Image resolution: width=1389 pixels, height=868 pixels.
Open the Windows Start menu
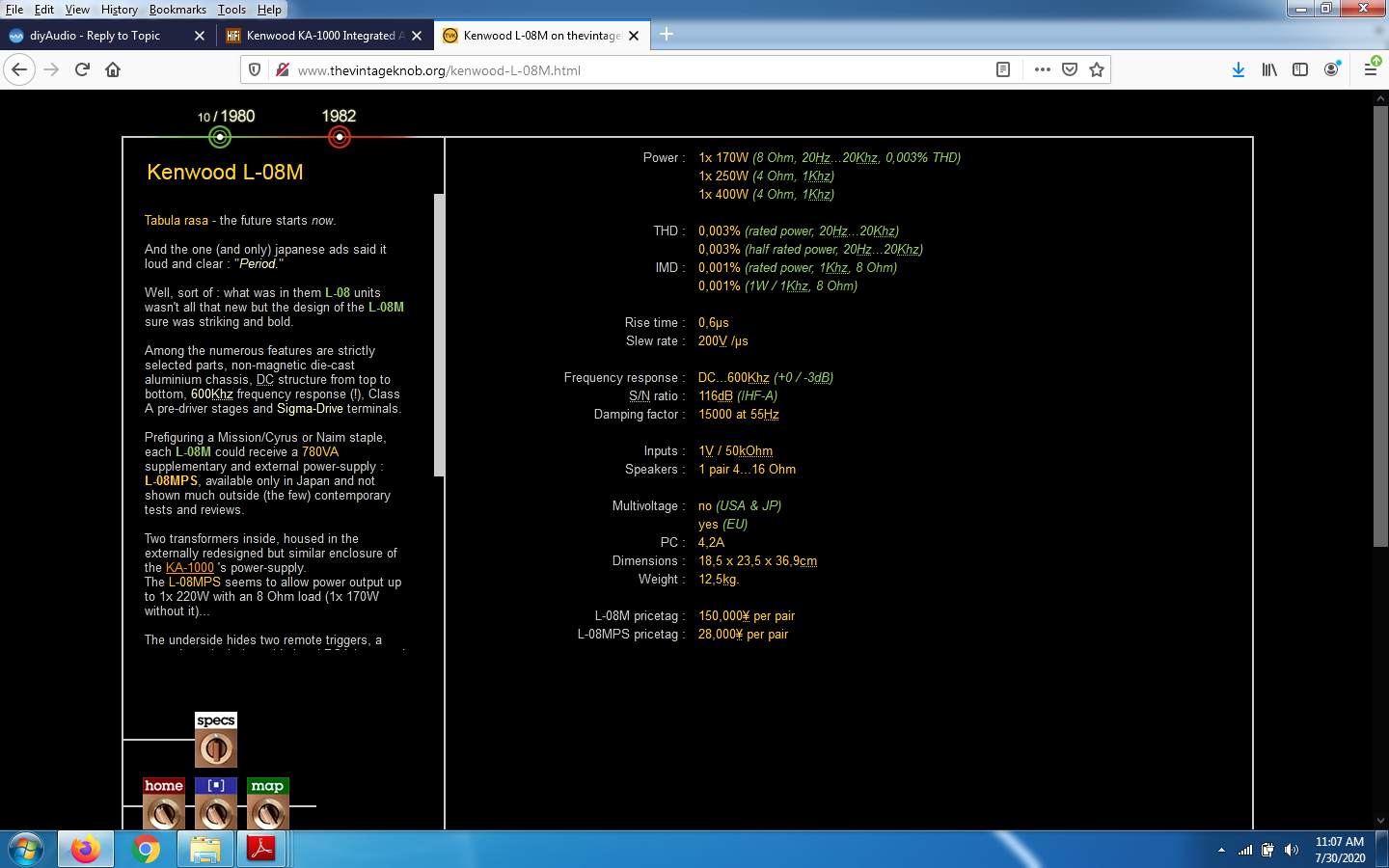pos(26,850)
